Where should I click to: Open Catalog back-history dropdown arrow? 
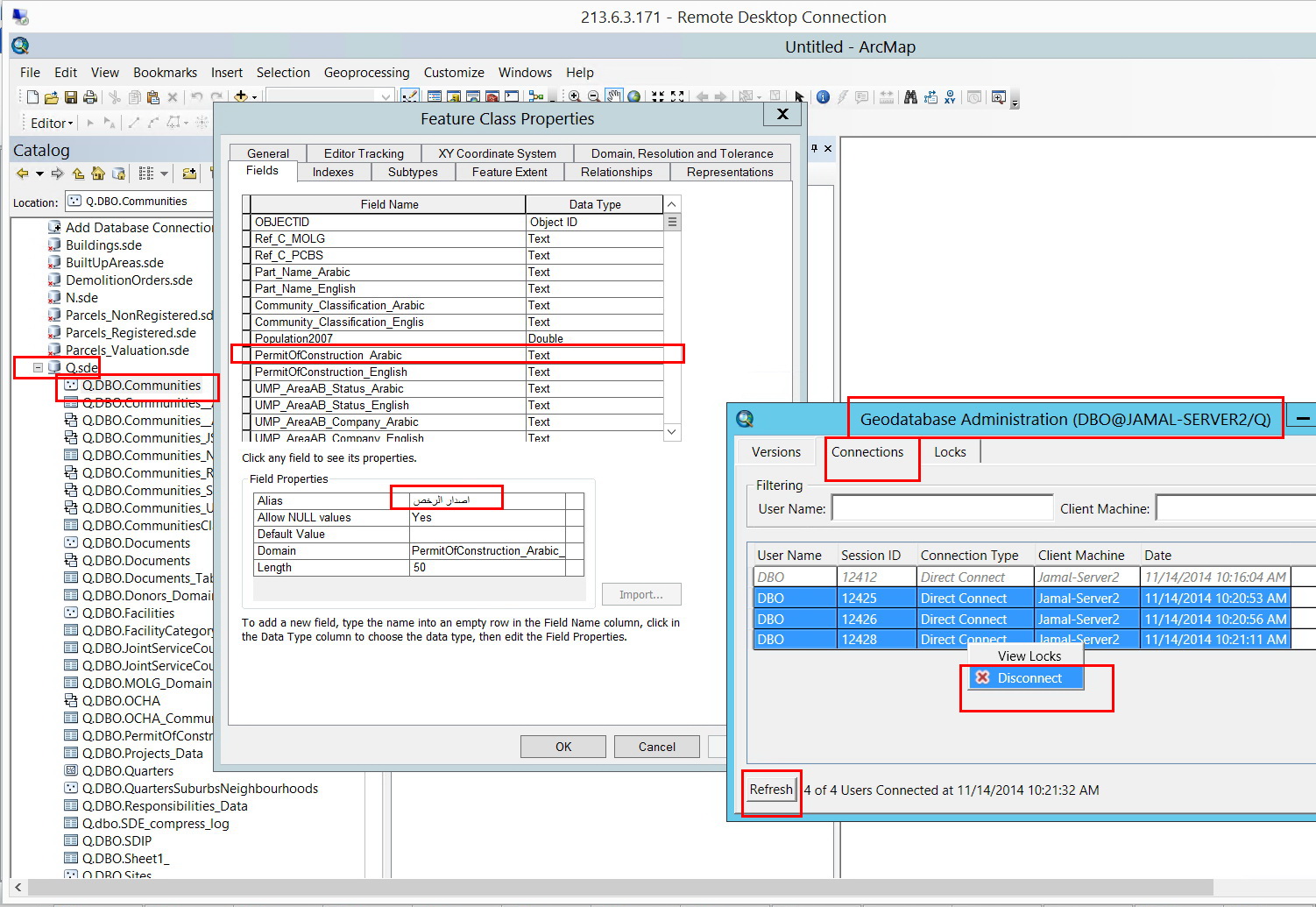pos(40,174)
